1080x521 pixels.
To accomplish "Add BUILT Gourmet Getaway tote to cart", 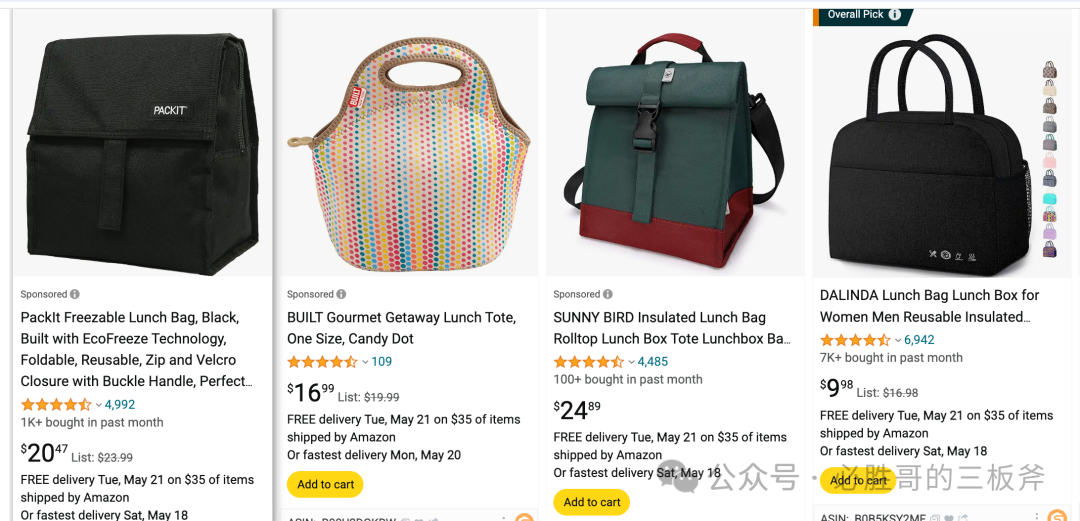I will coord(325,484).
